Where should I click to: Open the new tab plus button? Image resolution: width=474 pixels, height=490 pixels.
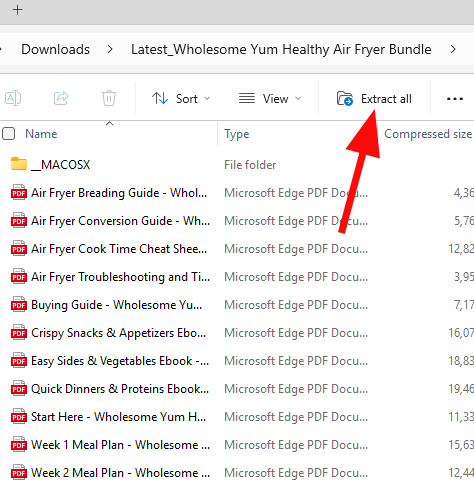click(17, 10)
